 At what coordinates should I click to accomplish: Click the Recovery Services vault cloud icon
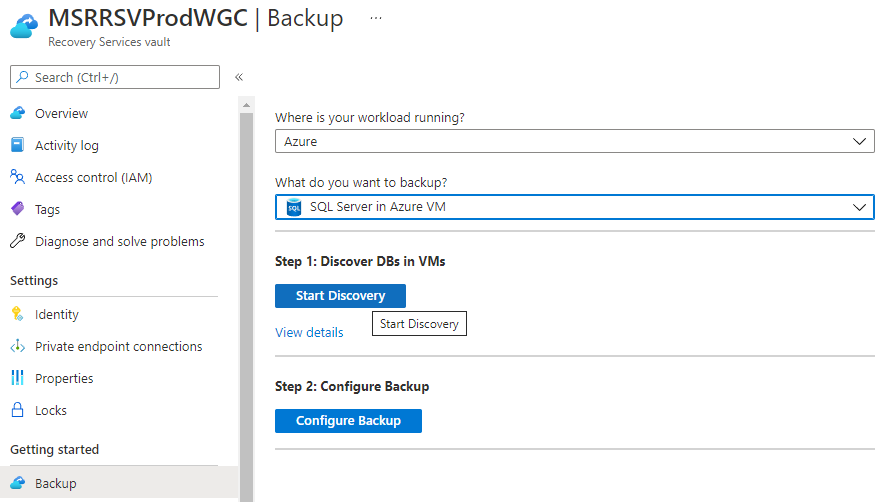point(24,26)
